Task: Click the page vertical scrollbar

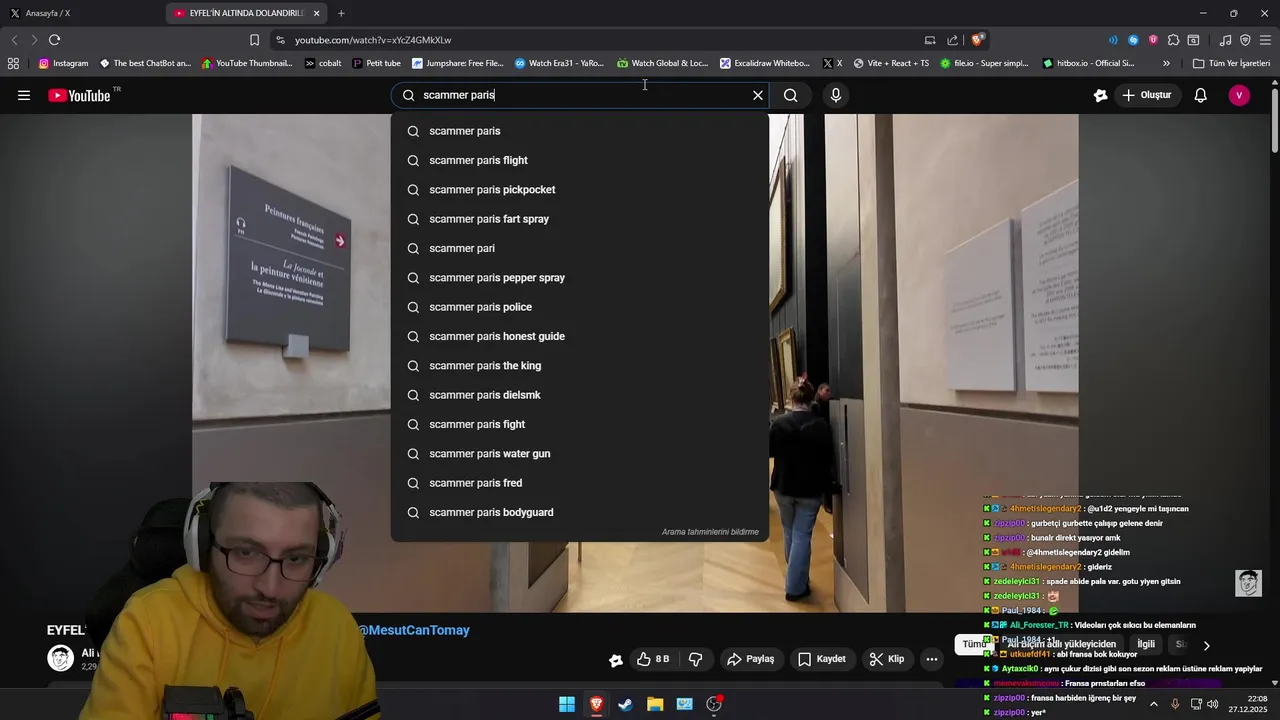Action: [1275, 120]
